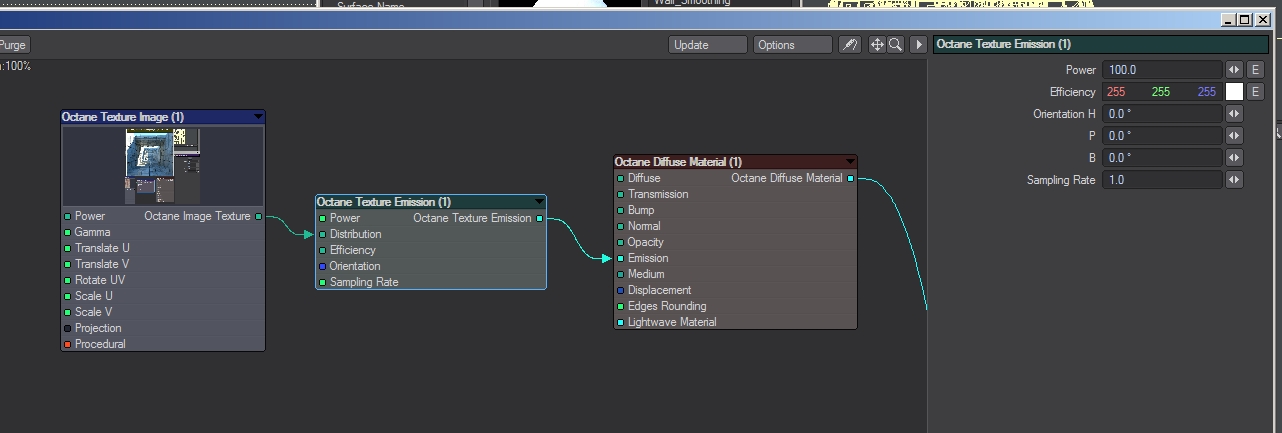Click the partially visible Purge button
This screenshot has height=433, width=1282.
[14, 45]
